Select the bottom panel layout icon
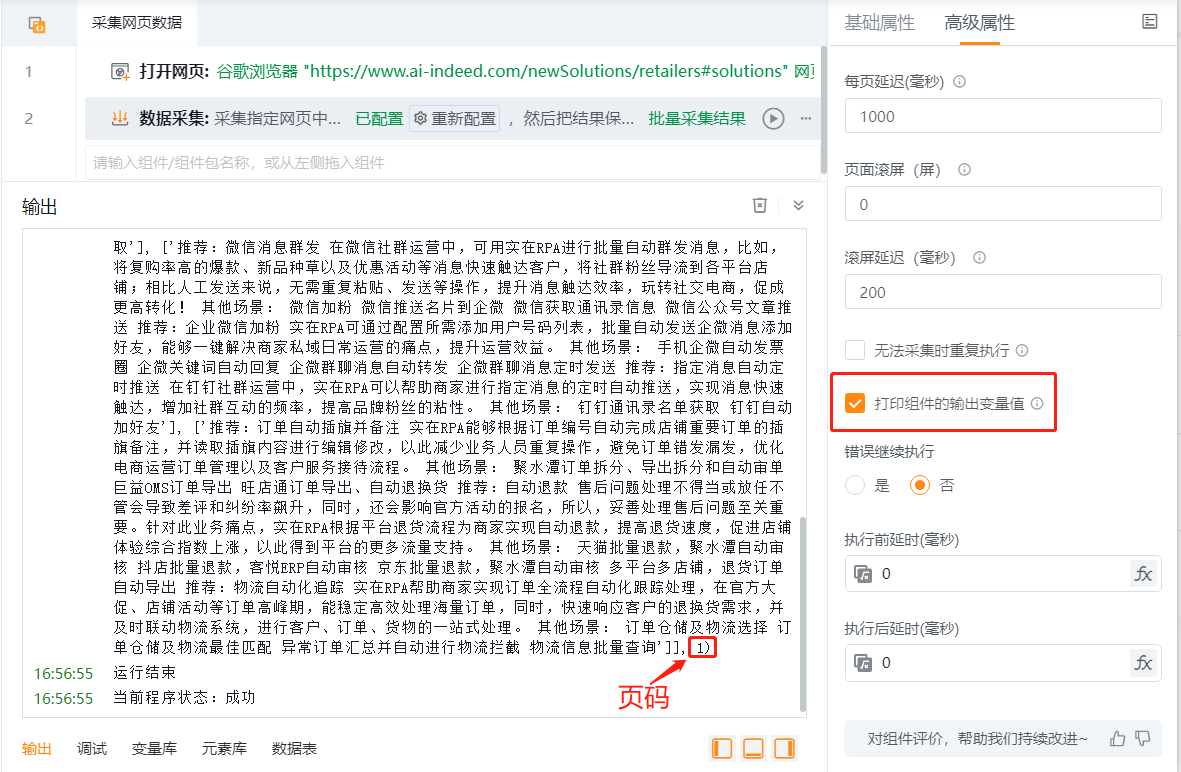This screenshot has height=772, width=1181. [754, 748]
